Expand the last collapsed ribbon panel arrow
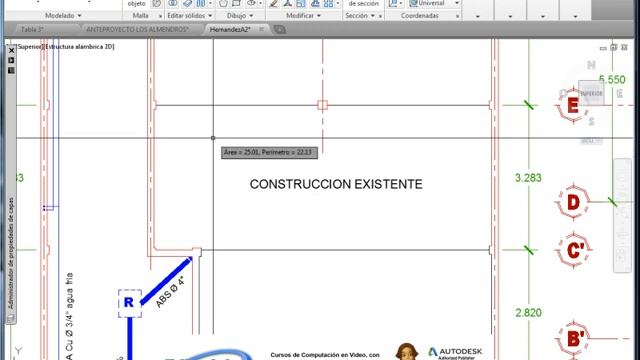The height and width of the screenshot is (360, 640). click(575, 16)
